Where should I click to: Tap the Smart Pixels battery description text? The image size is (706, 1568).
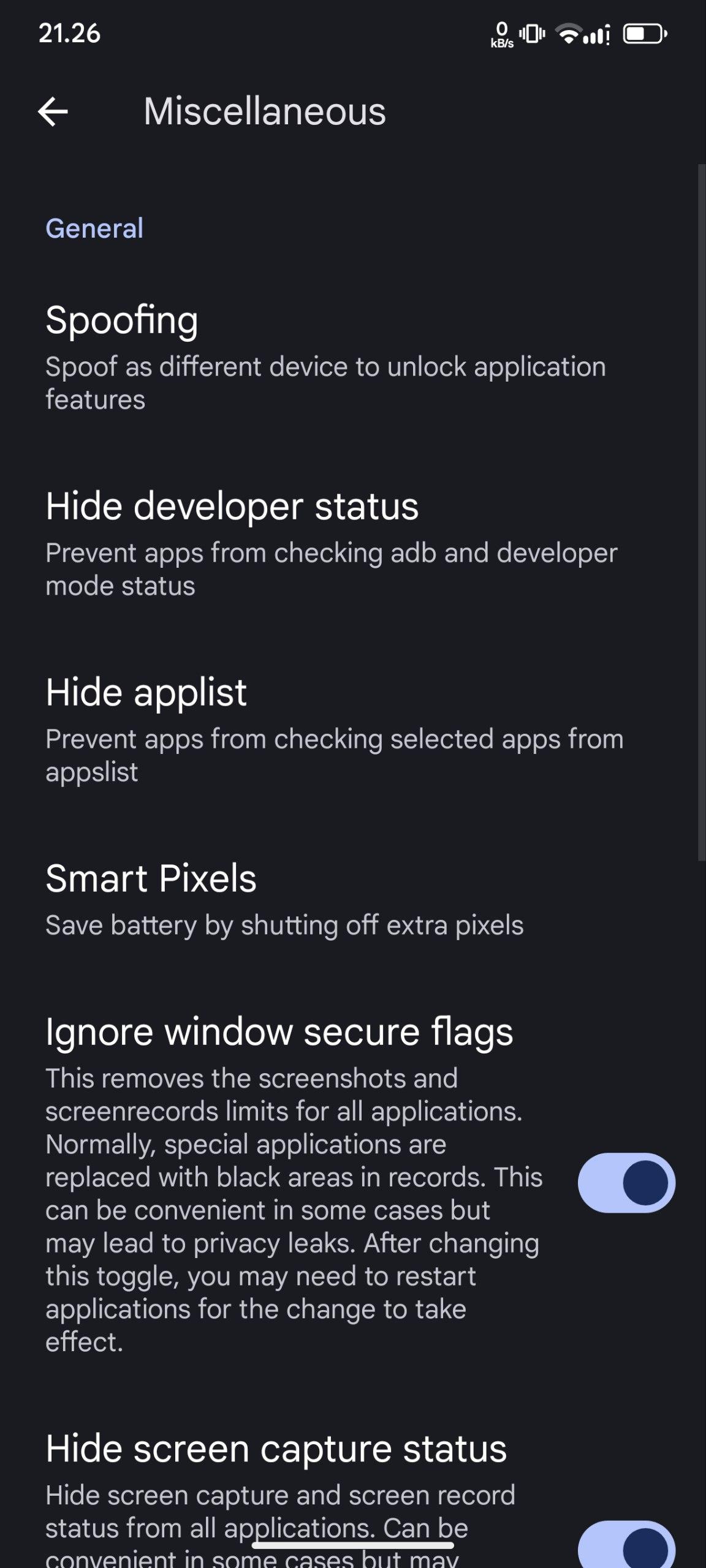coord(284,925)
